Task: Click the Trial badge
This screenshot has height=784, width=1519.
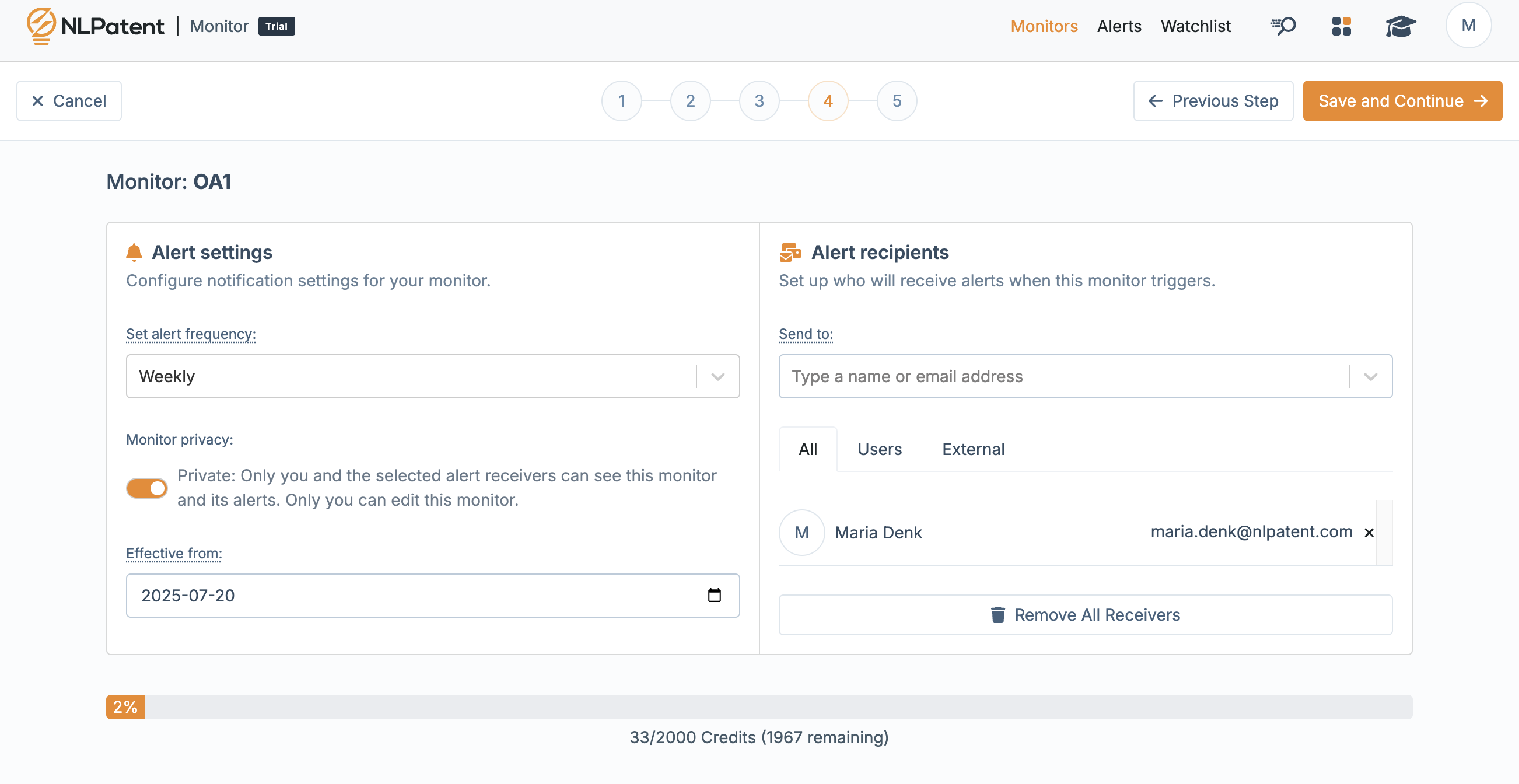Action: point(276,26)
